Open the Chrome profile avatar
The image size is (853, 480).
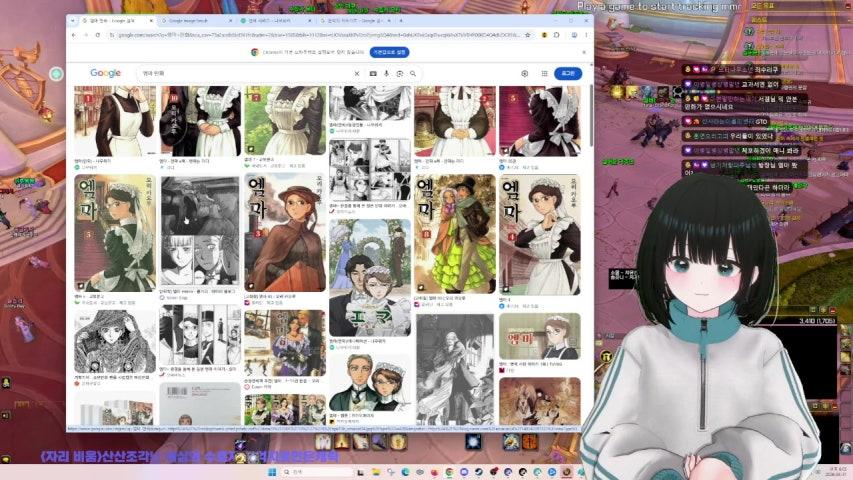574,35
